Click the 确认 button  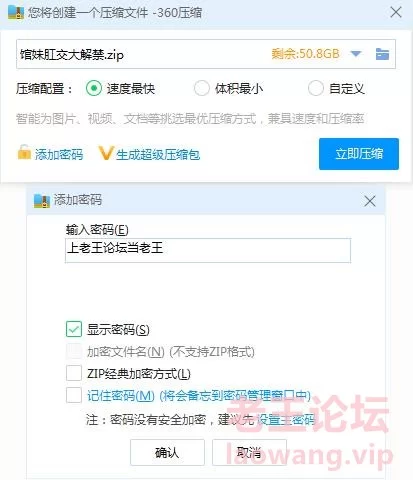click(167, 452)
